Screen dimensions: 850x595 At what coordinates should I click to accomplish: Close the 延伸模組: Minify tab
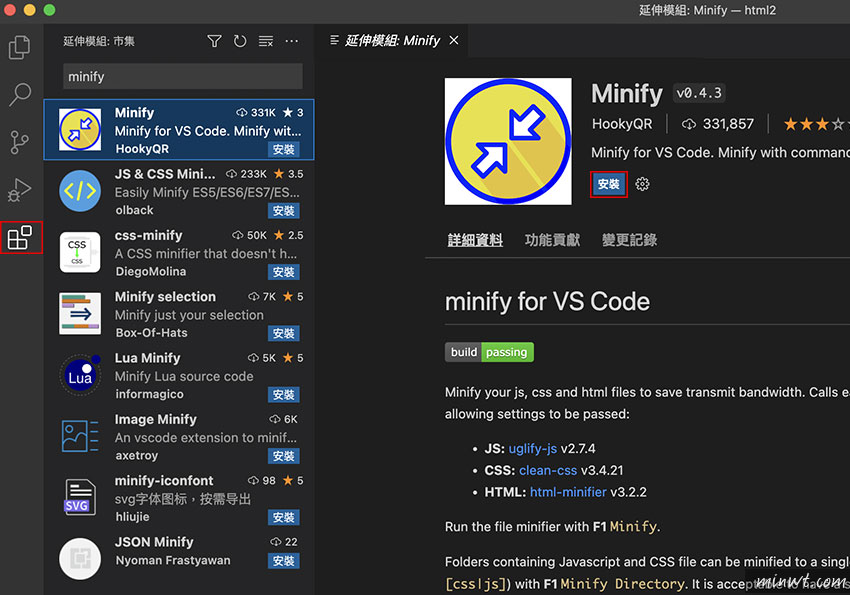(454, 40)
